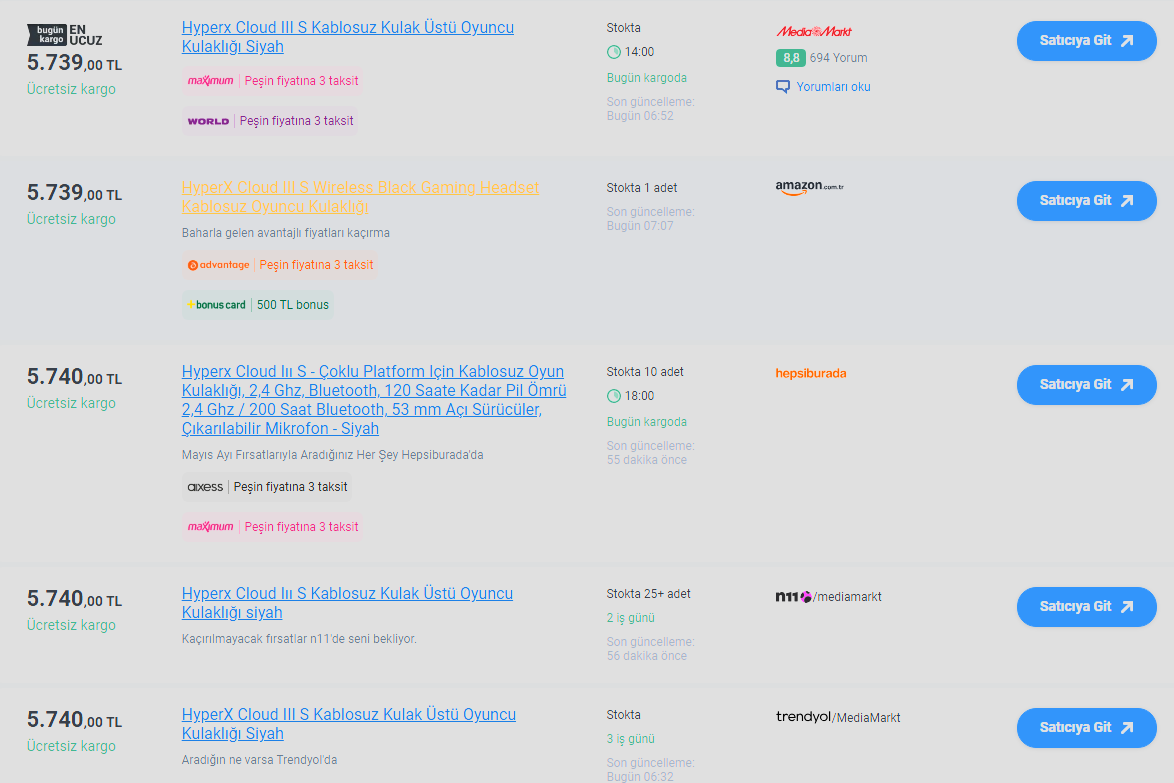Image resolution: width=1174 pixels, height=783 pixels.
Task: Click the 694 Yorum review count
Action: pyautogui.click(x=839, y=58)
